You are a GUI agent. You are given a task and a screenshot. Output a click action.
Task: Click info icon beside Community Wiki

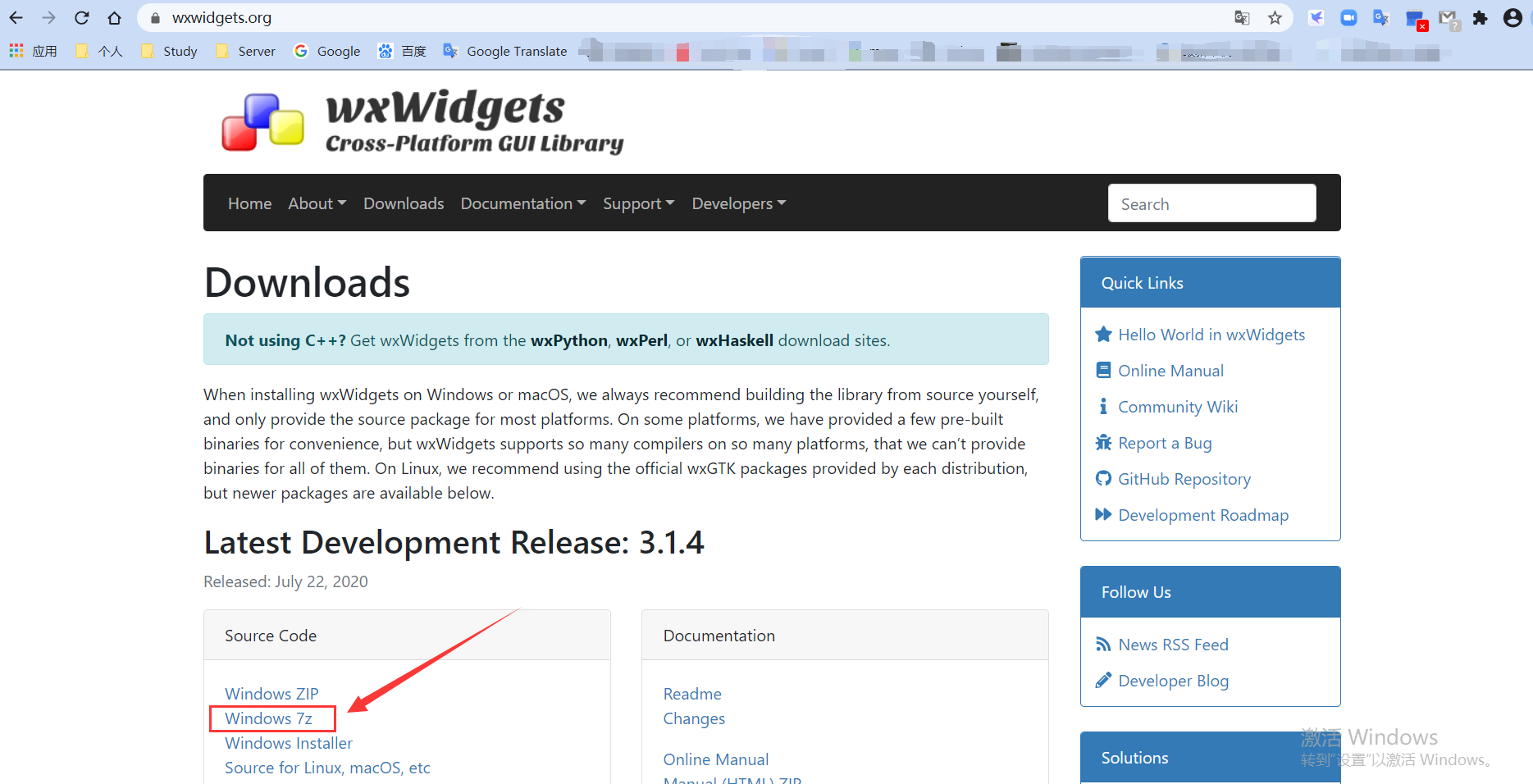pos(1103,406)
